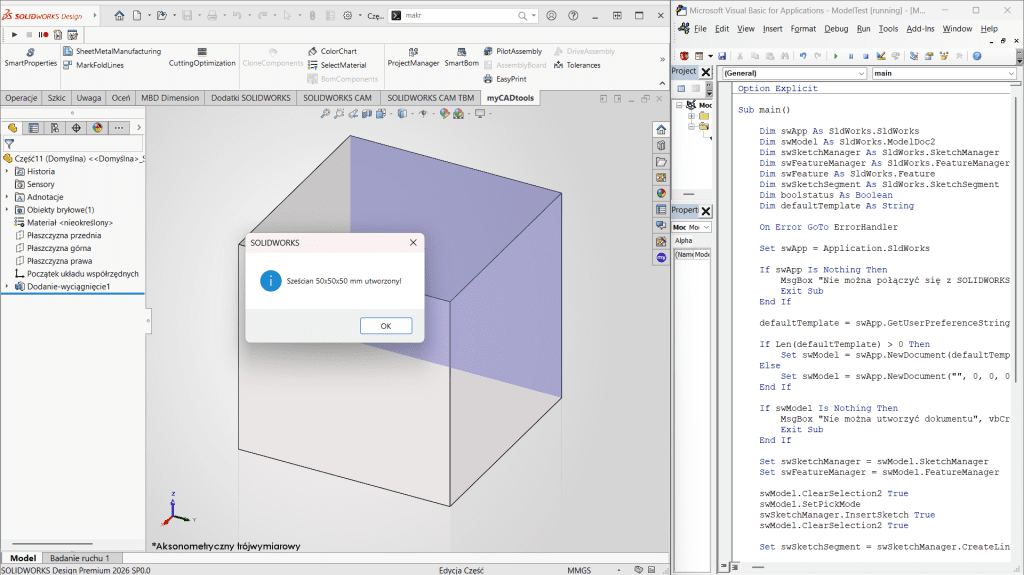Open SOLIDWORKS Resources task pane tab
The height and width of the screenshot is (575, 1024).
(662, 129)
